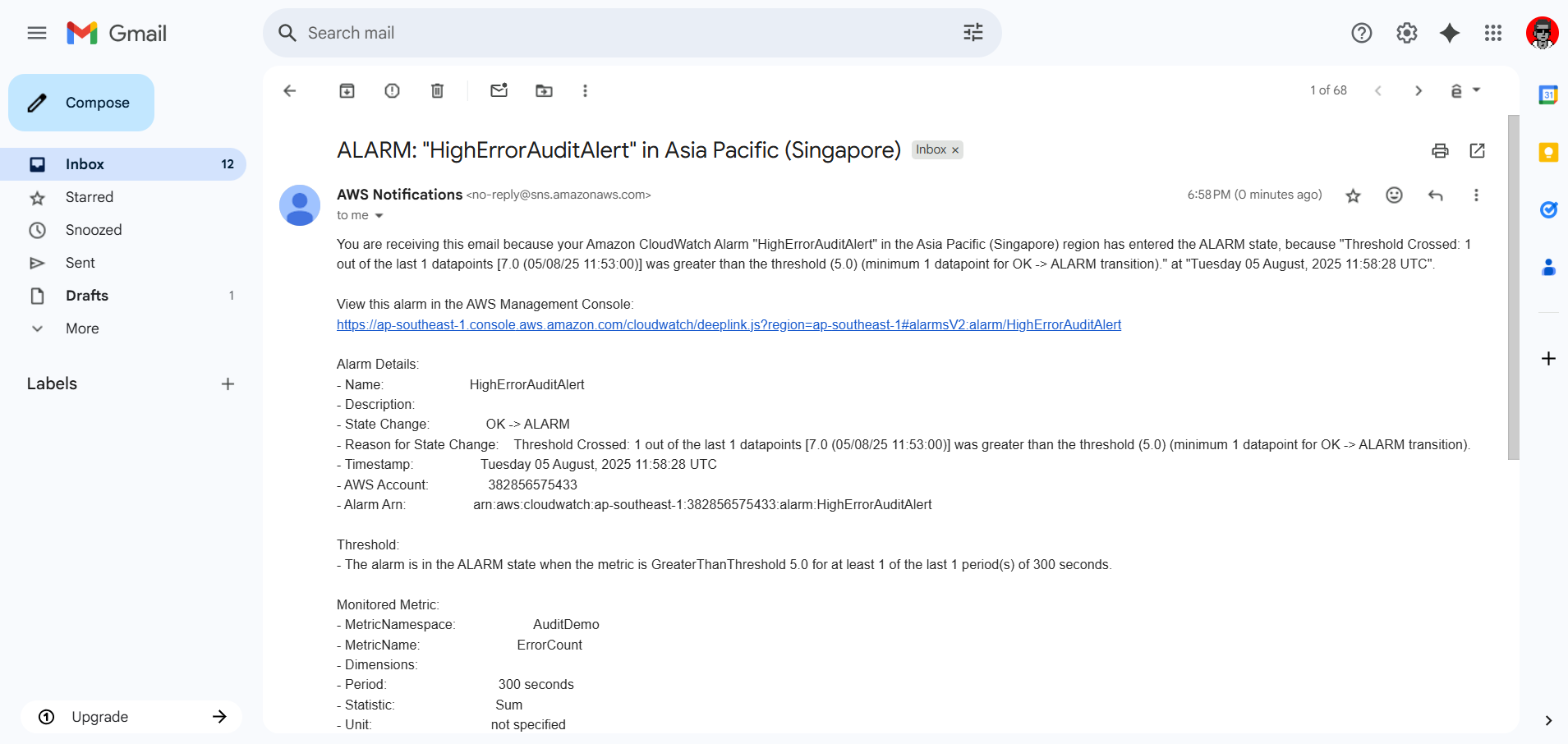Open the Google account avatar
This screenshot has width=1568, height=744.
click(1543, 33)
